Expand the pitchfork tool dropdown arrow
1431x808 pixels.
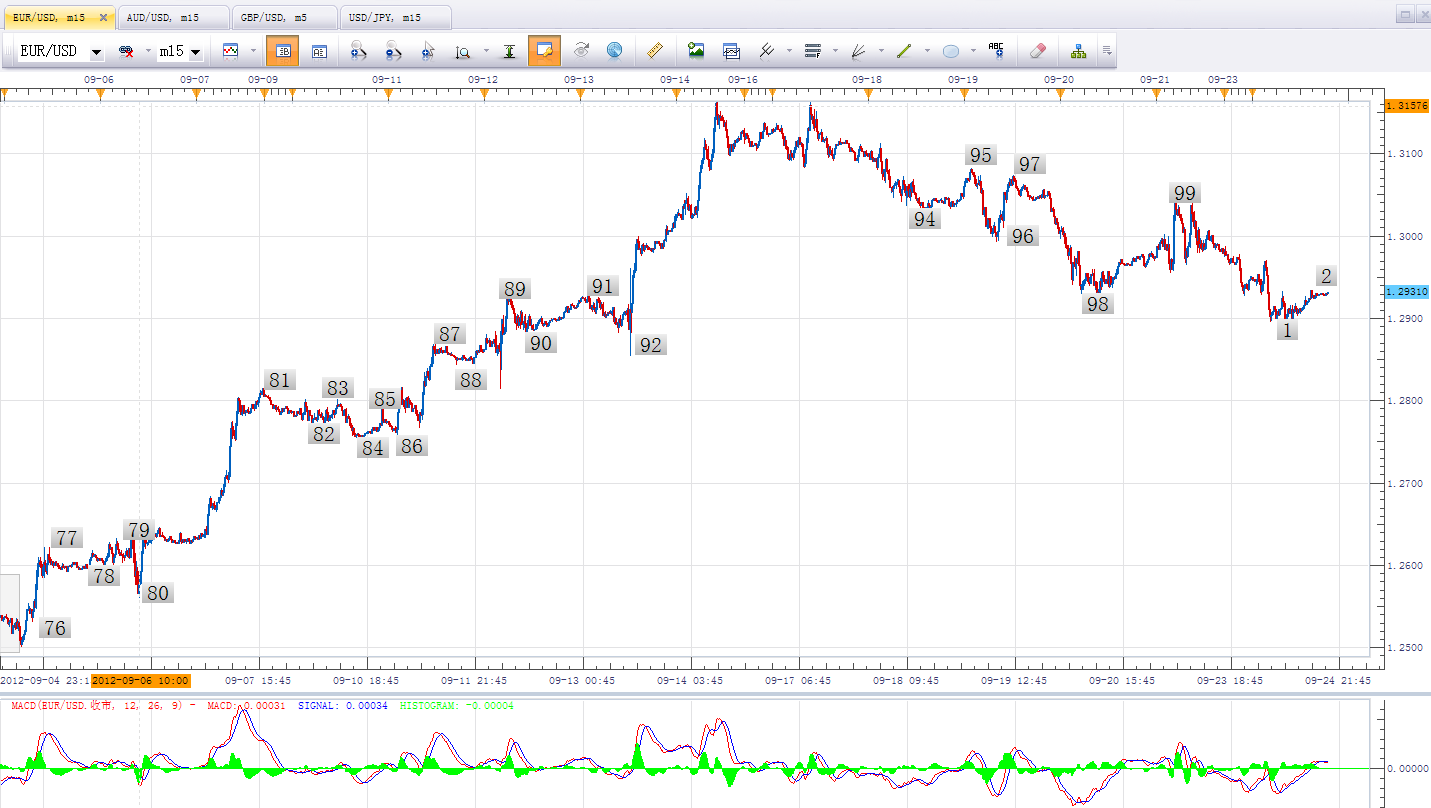(x=789, y=51)
